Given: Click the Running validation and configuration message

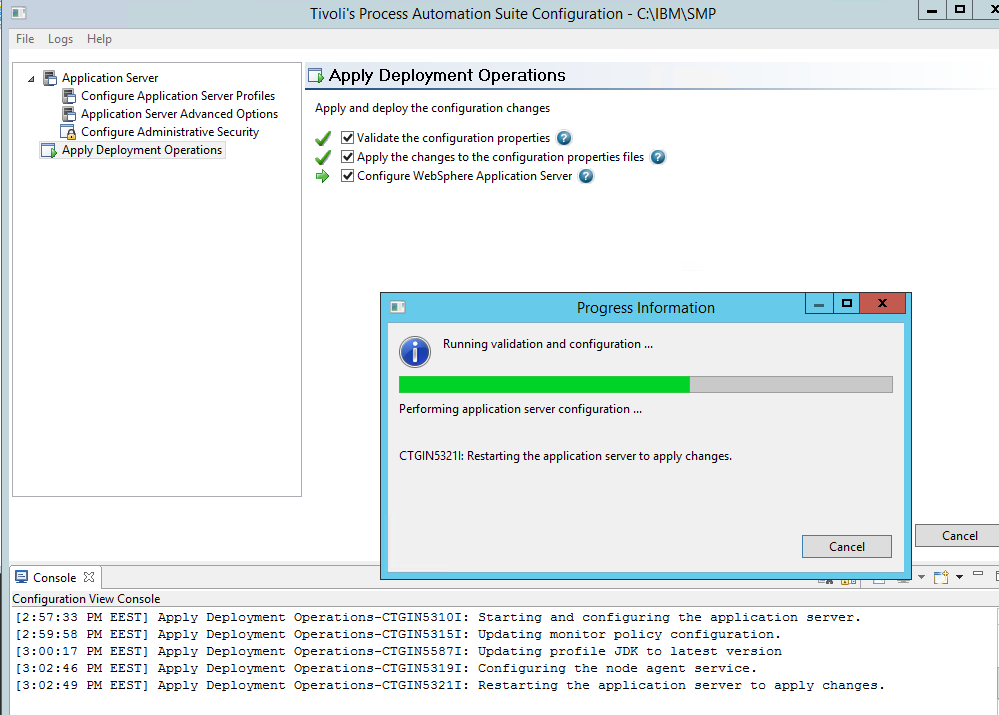Looking at the screenshot, I should [x=548, y=344].
